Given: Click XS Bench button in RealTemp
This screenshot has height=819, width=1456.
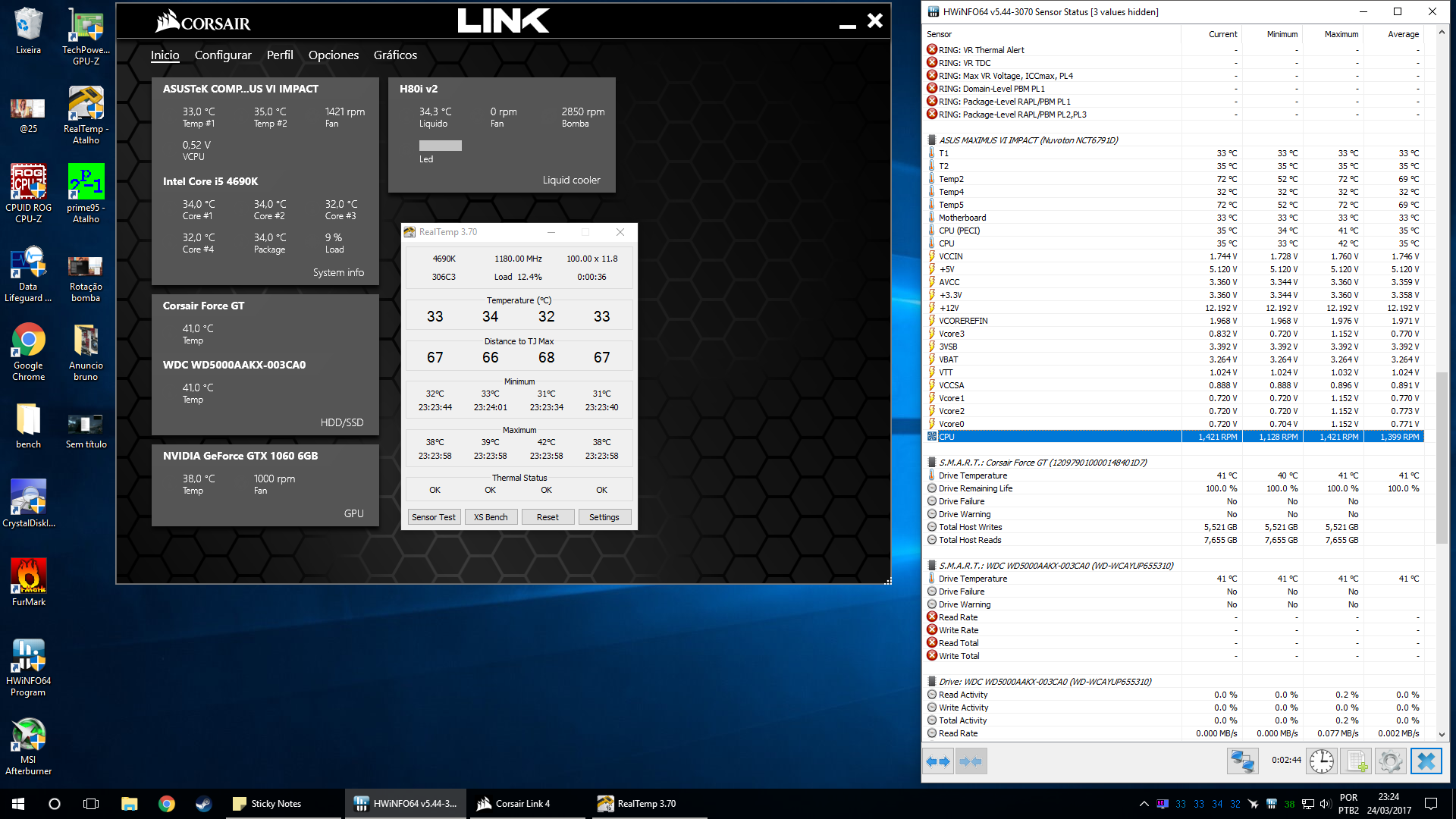Looking at the screenshot, I should 491,517.
